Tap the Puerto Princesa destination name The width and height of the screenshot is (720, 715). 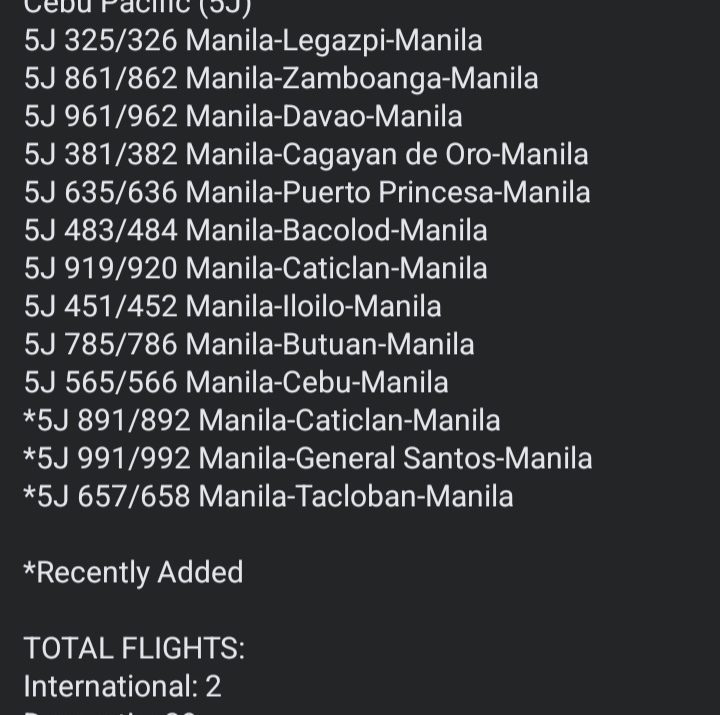click(388, 193)
